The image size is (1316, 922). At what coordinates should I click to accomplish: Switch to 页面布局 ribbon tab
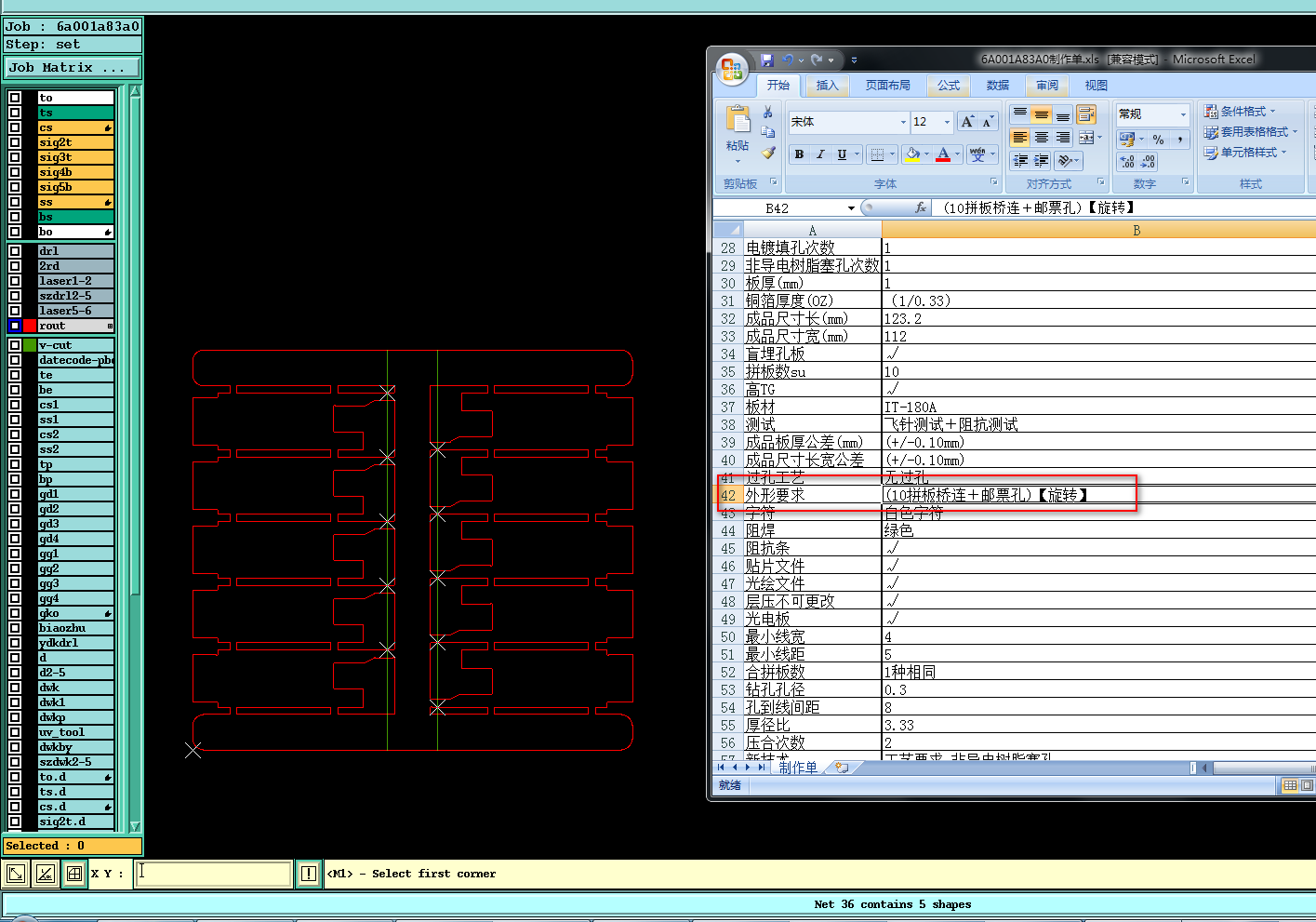[887, 86]
